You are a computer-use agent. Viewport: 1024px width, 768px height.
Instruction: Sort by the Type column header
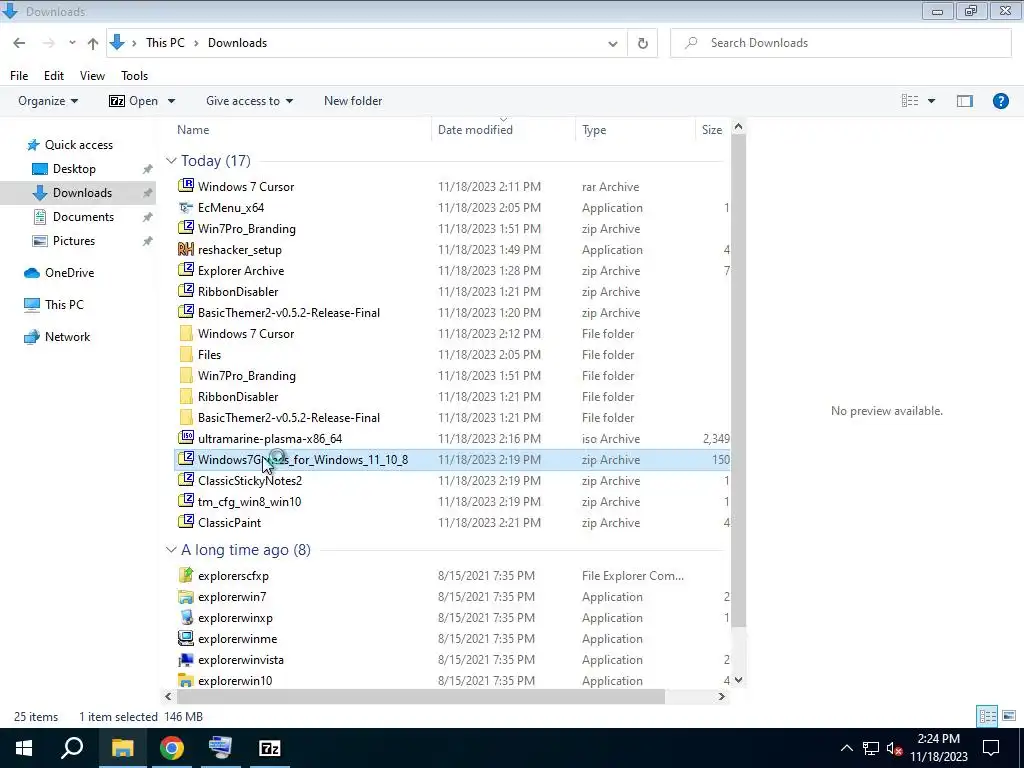click(x=594, y=130)
